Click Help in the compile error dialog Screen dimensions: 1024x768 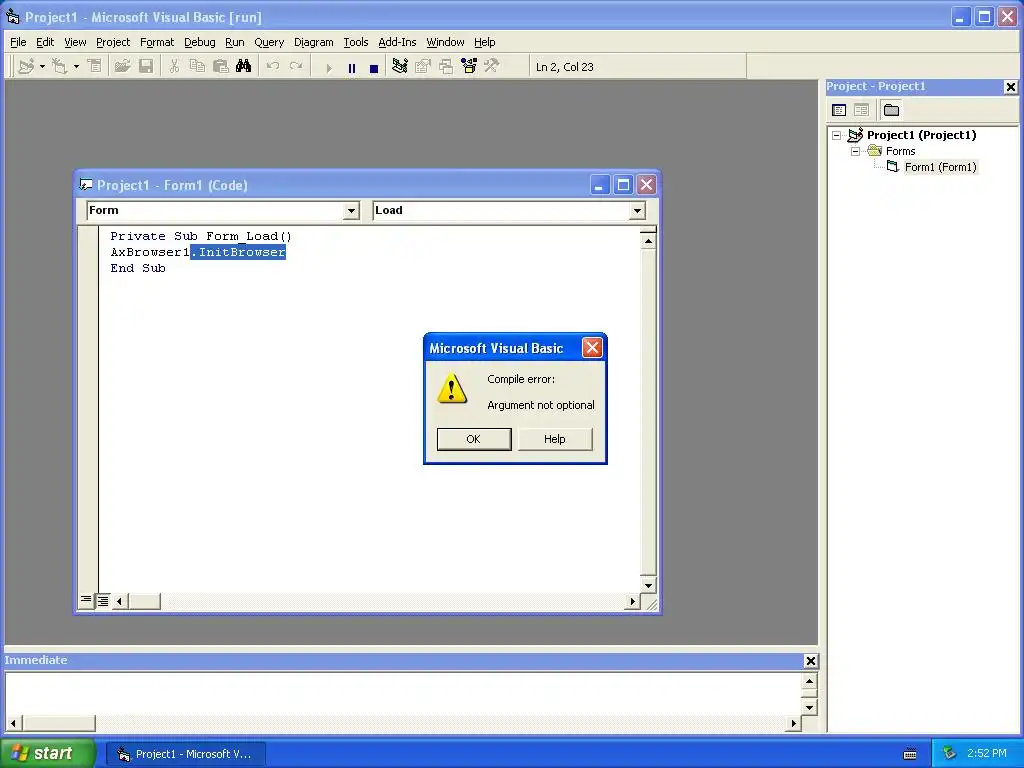tap(554, 439)
